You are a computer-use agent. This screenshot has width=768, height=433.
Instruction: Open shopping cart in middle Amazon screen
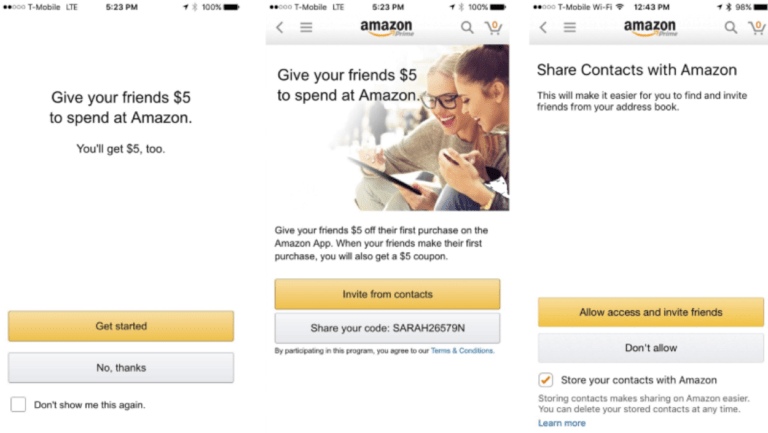pyautogui.click(x=493, y=28)
